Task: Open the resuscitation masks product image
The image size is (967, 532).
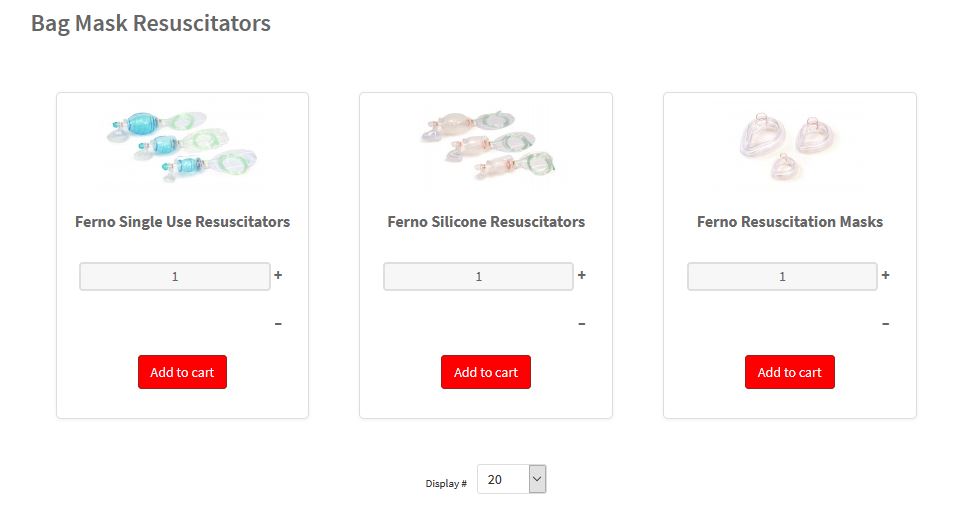Action: [x=789, y=146]
